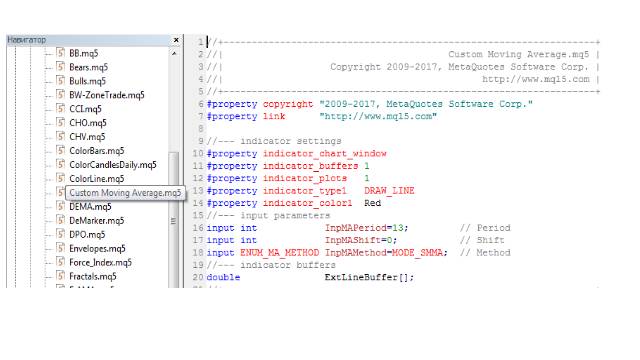Click the Navigator vertical scrollbar thumb
The width and height of the screenshot is (640, 360).
tap(173, 220)
